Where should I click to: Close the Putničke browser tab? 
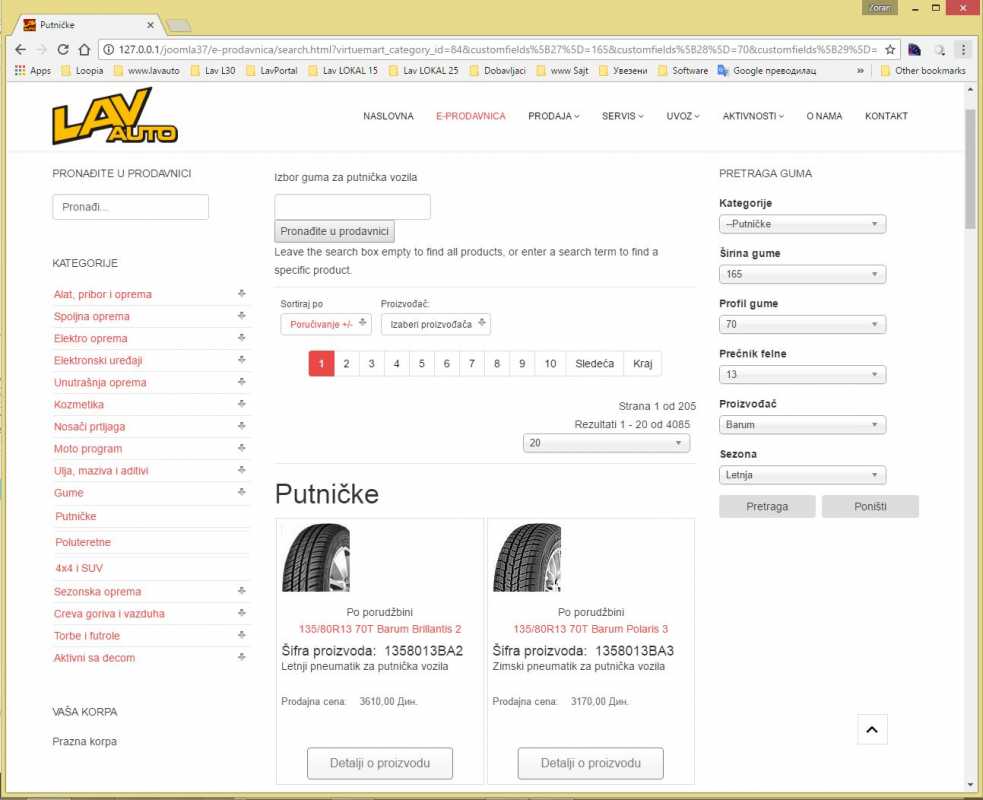[x=150, y=25]
